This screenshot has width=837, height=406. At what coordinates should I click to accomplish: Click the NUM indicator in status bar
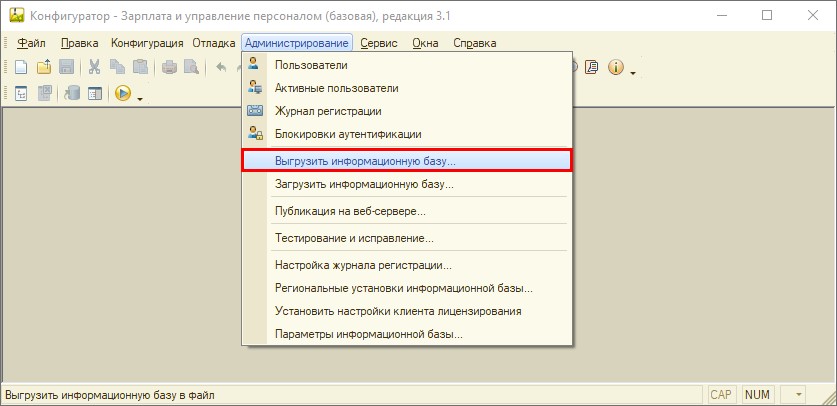[x=757, y=395]
